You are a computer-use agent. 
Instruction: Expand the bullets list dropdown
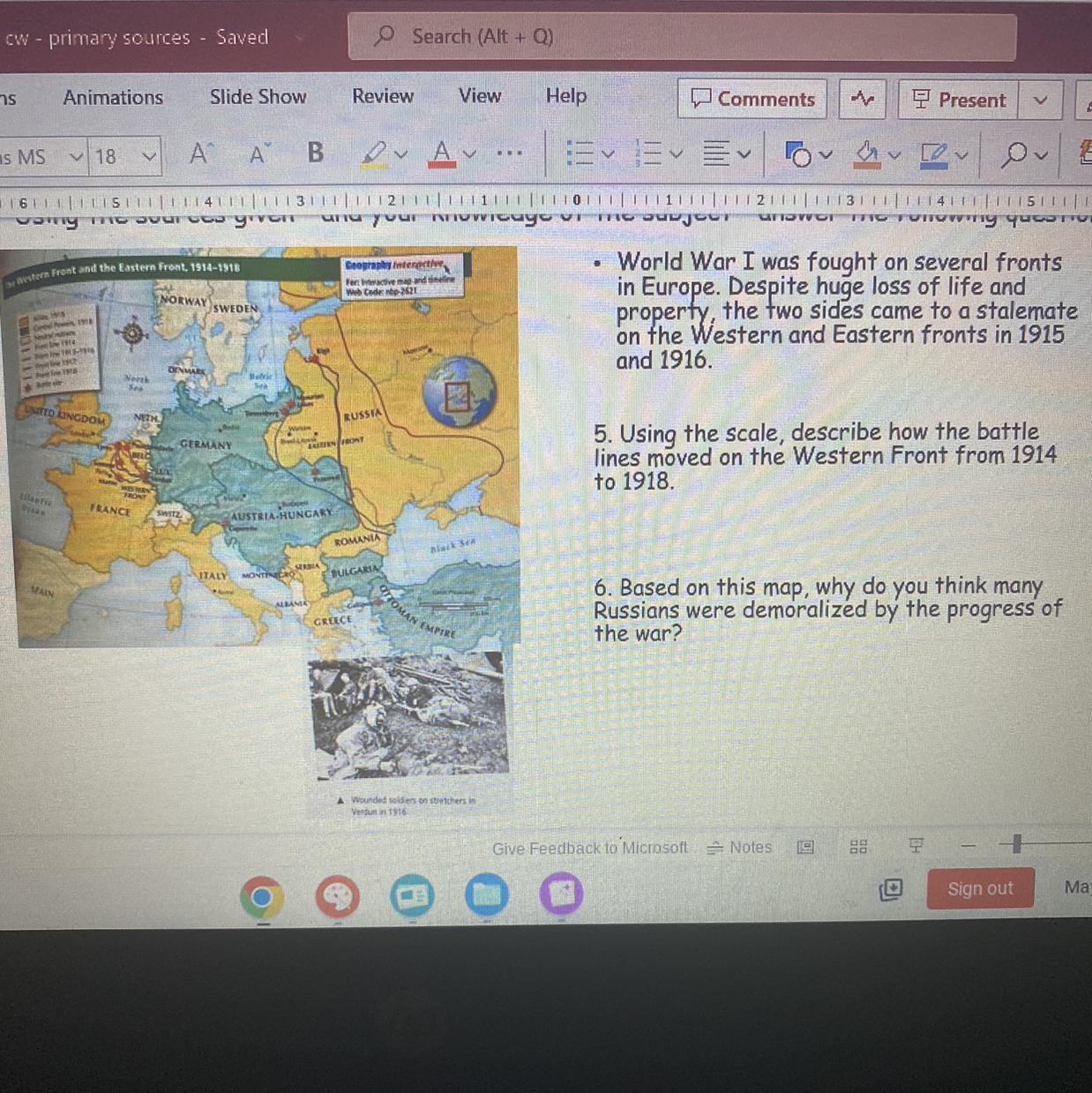[608, 154]
